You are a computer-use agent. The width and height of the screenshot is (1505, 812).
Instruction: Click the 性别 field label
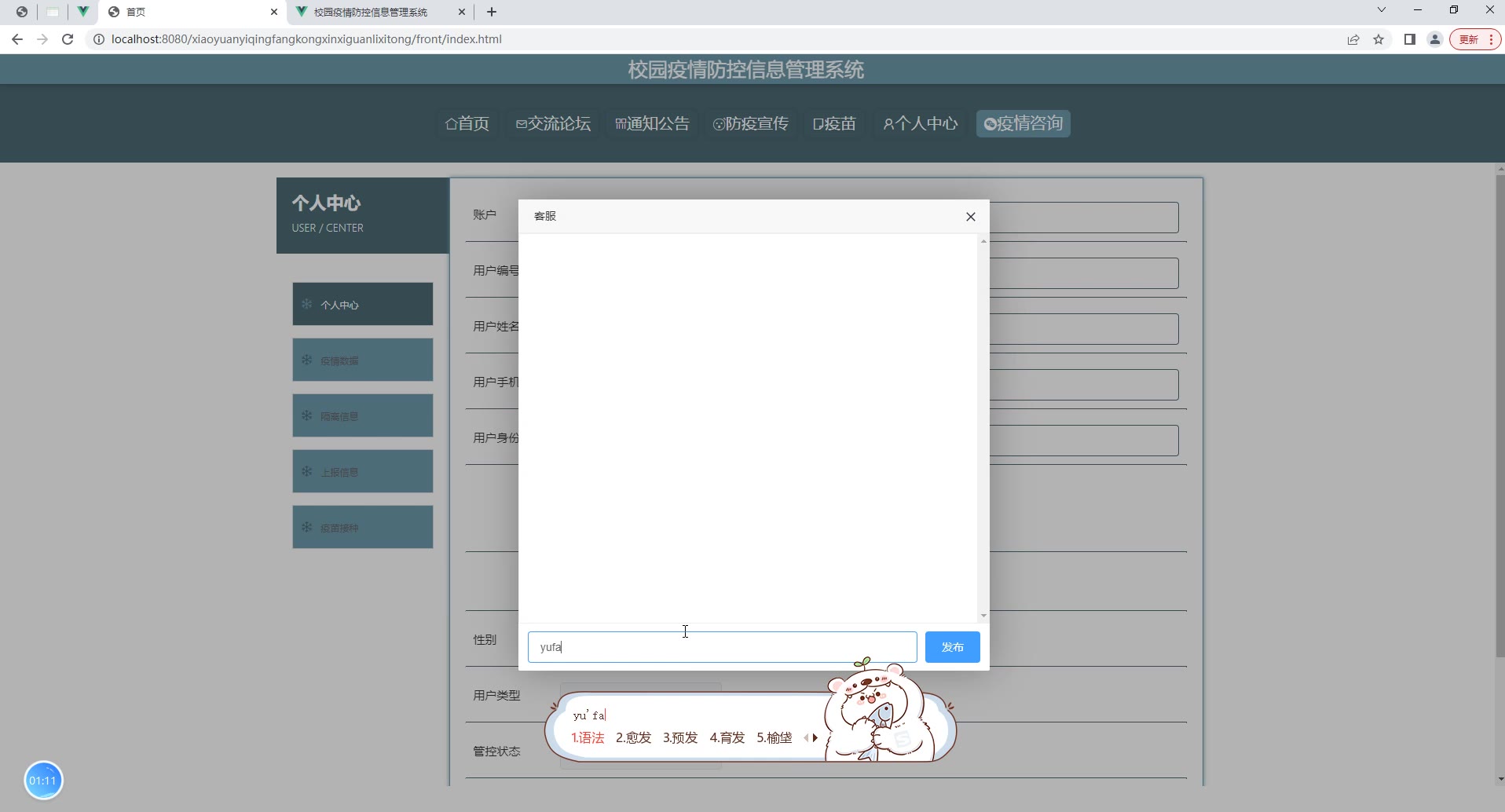(x=485, y=639)
